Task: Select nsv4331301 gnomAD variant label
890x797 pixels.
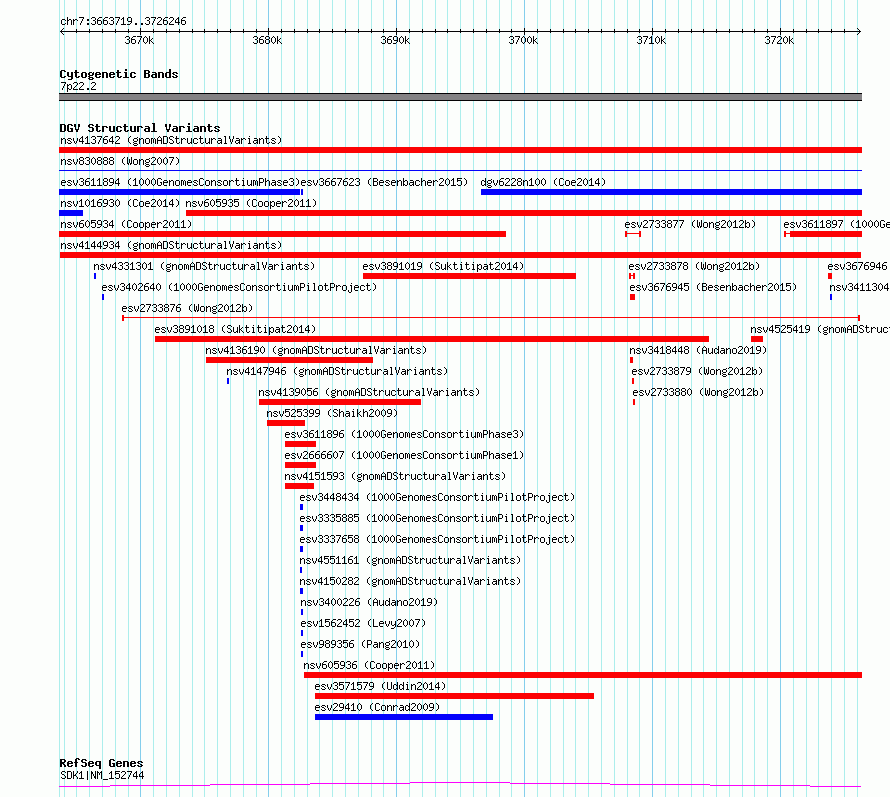Action: [204, 266]
